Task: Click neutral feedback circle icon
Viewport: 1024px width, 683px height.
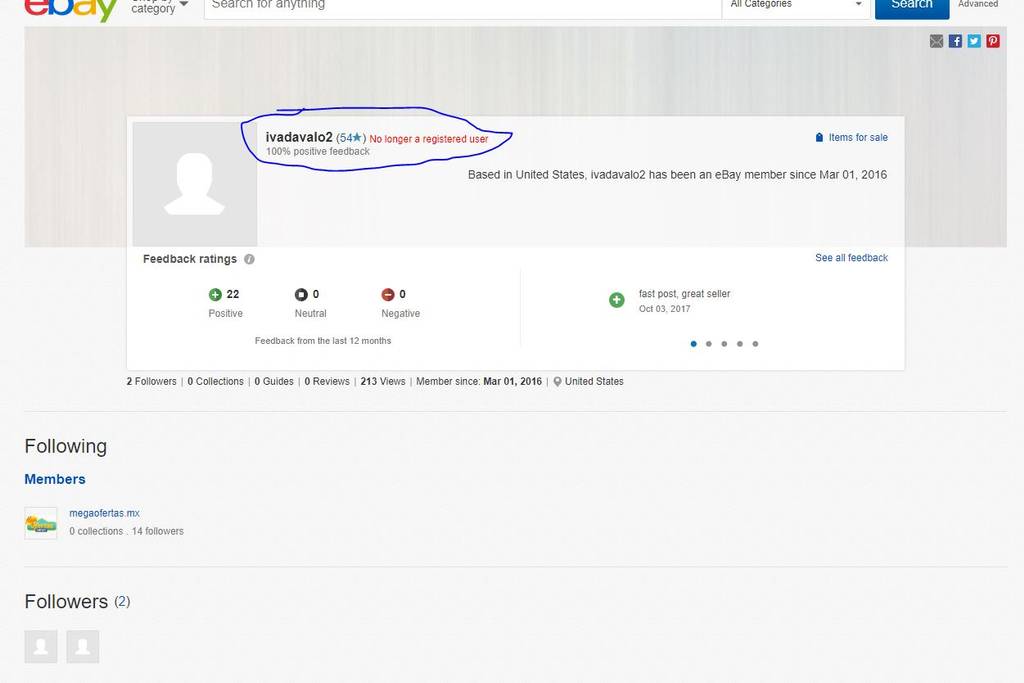Action: (301, 294)
